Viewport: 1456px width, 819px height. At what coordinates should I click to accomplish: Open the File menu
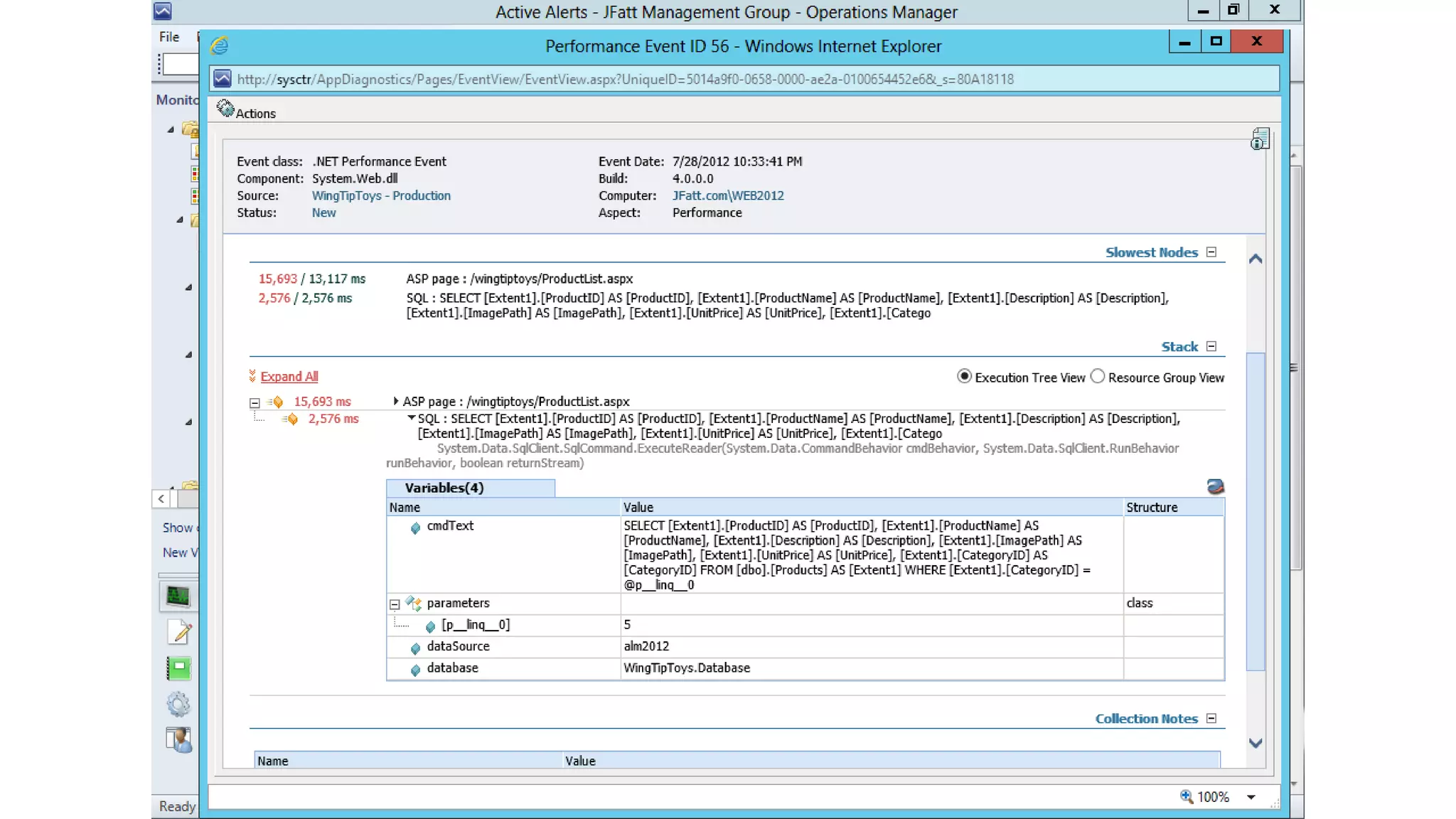169,37
